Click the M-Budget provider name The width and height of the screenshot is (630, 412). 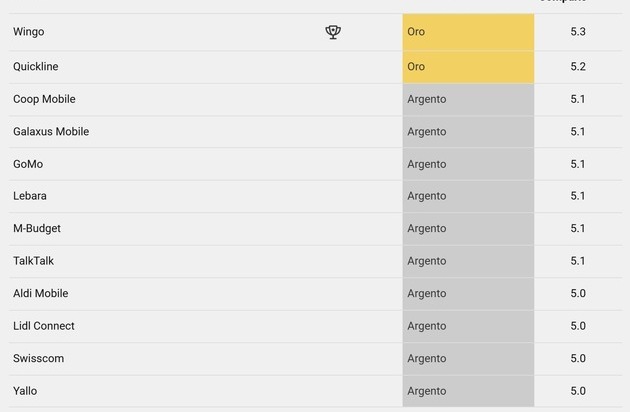coord(37,229)
